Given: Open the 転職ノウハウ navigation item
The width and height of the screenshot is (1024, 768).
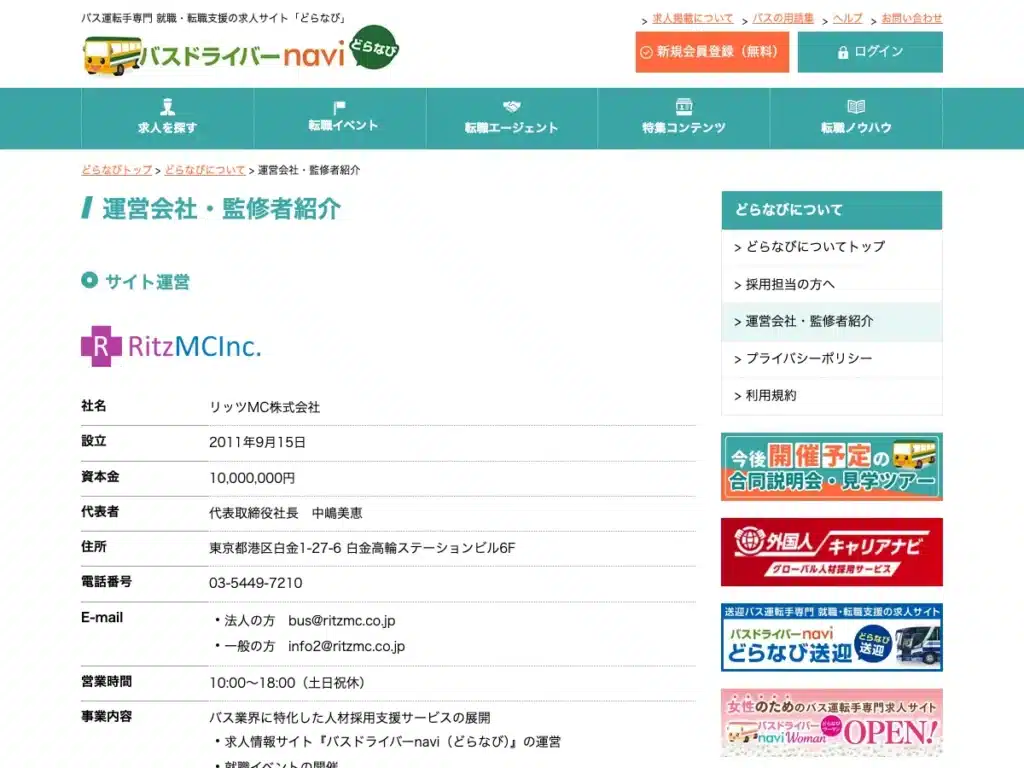Looking at the screenshot, I should [856, 118].
